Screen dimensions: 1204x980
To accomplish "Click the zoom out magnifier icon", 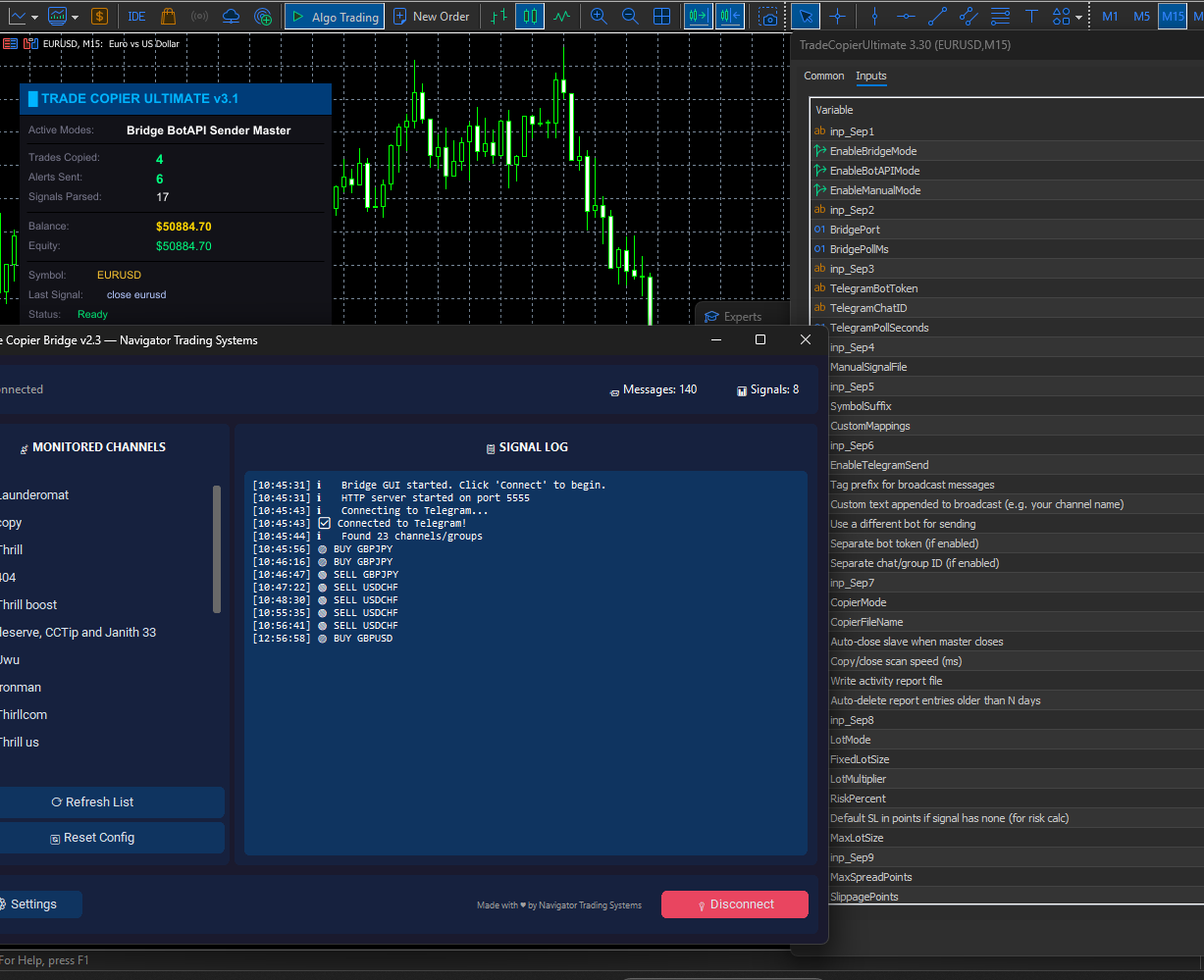I will click(x=630, y=17).
